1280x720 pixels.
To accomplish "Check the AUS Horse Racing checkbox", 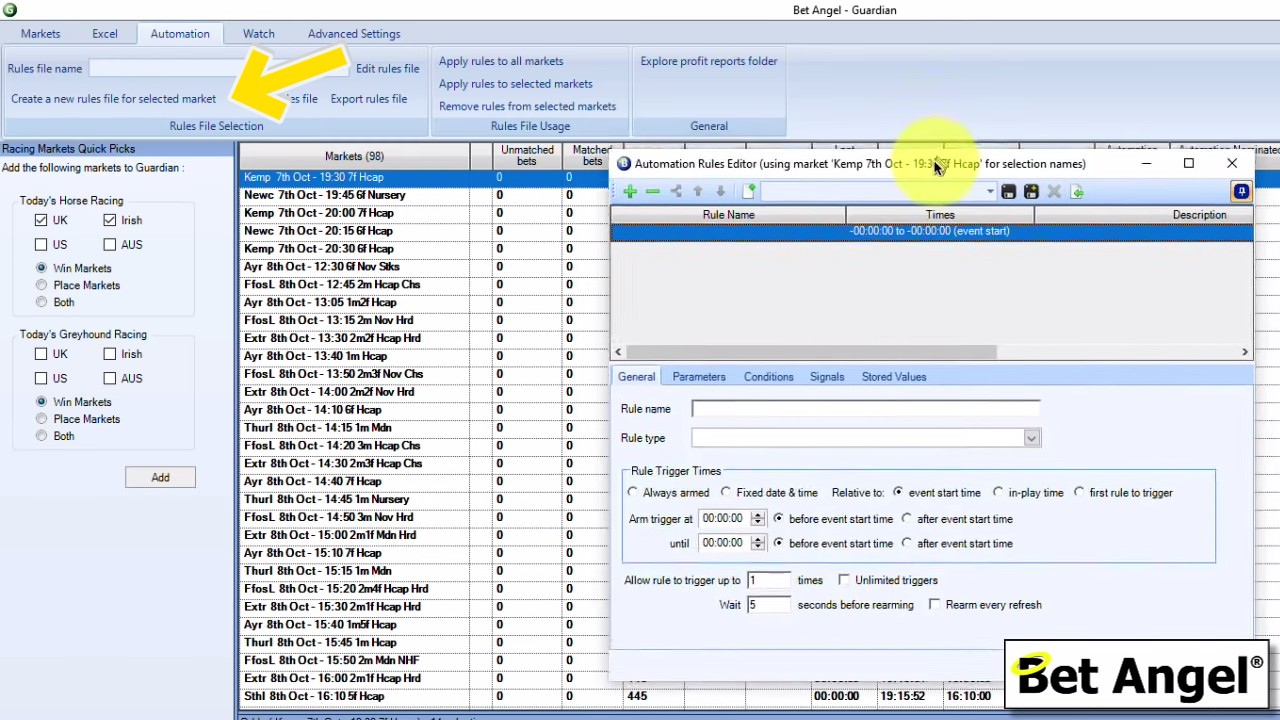I will tap(110, 244).
